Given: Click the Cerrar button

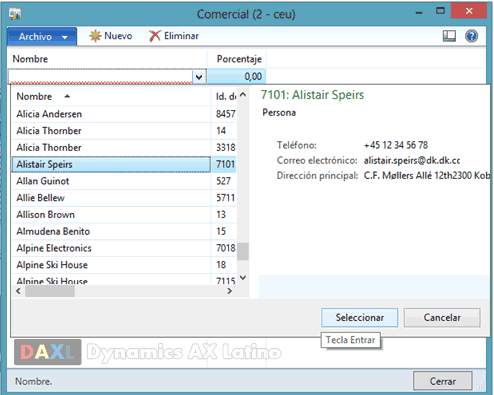Looking at the screenshot, I should pos(443,381).
